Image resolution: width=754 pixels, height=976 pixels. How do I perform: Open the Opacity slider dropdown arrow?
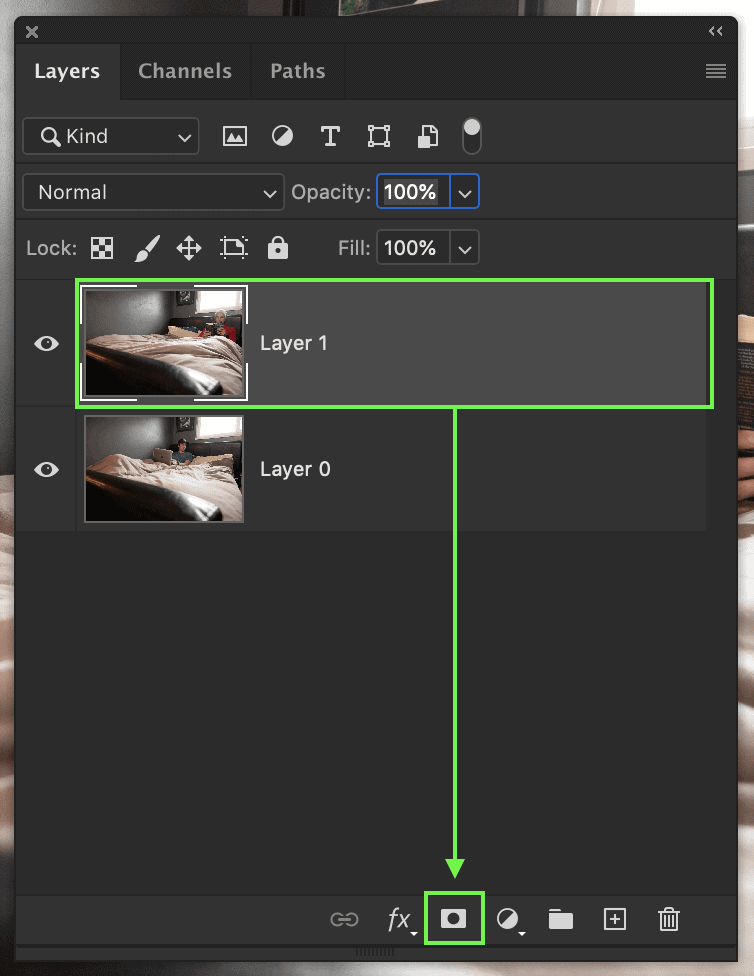pos(464,192)
